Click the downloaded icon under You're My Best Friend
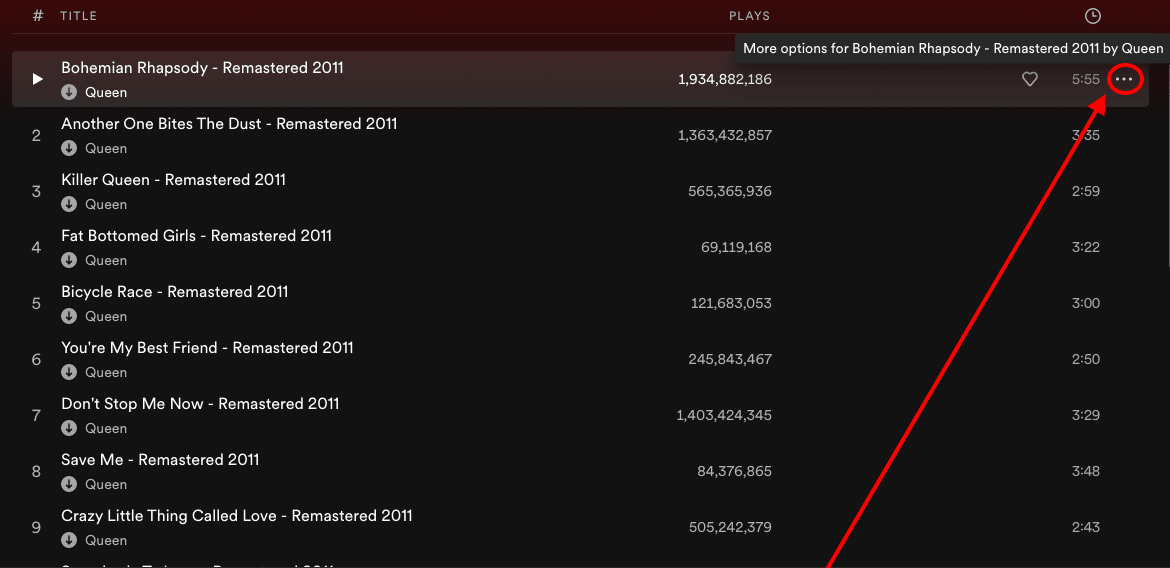The height and width of the screenshot is (568, 1170). click(x=69, y=372)
